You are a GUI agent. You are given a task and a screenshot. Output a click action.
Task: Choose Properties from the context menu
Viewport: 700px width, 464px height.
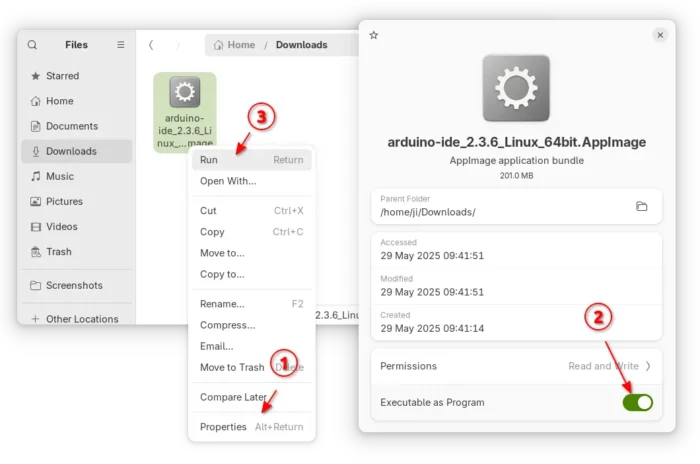pyautogui.click(x=252, y=427)
